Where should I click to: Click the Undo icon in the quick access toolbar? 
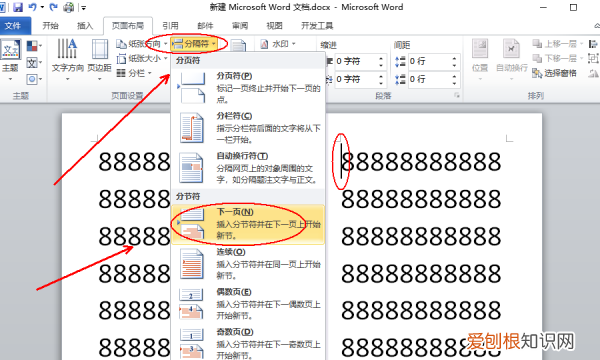tap(33, 7)
